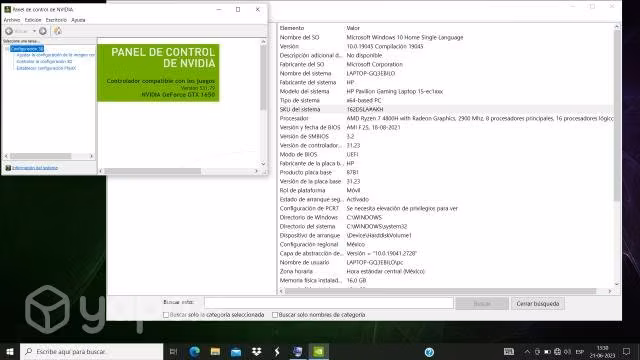This screenshot has width=640, height=360.
Task: Click the taskbar search box
Action: (91, 351)
